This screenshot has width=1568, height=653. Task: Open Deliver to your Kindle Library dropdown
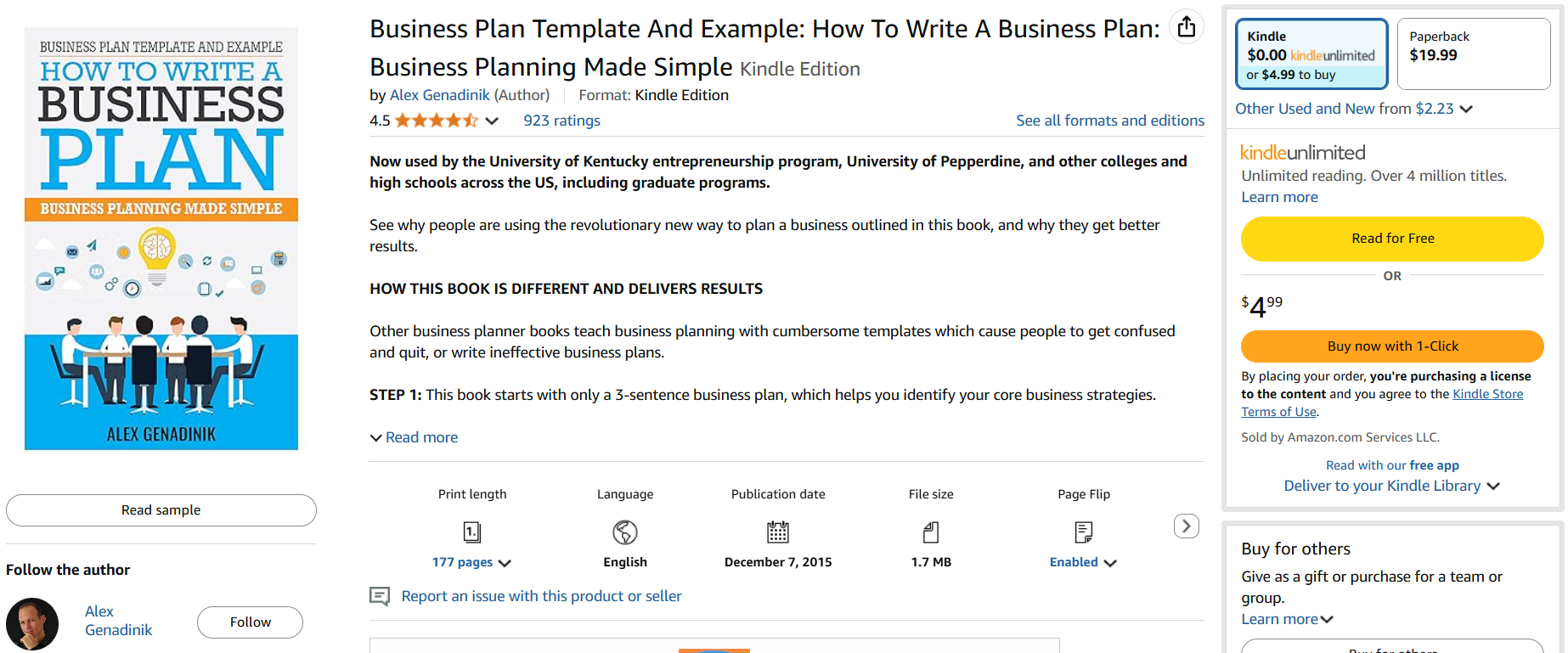coord(1391,486)
